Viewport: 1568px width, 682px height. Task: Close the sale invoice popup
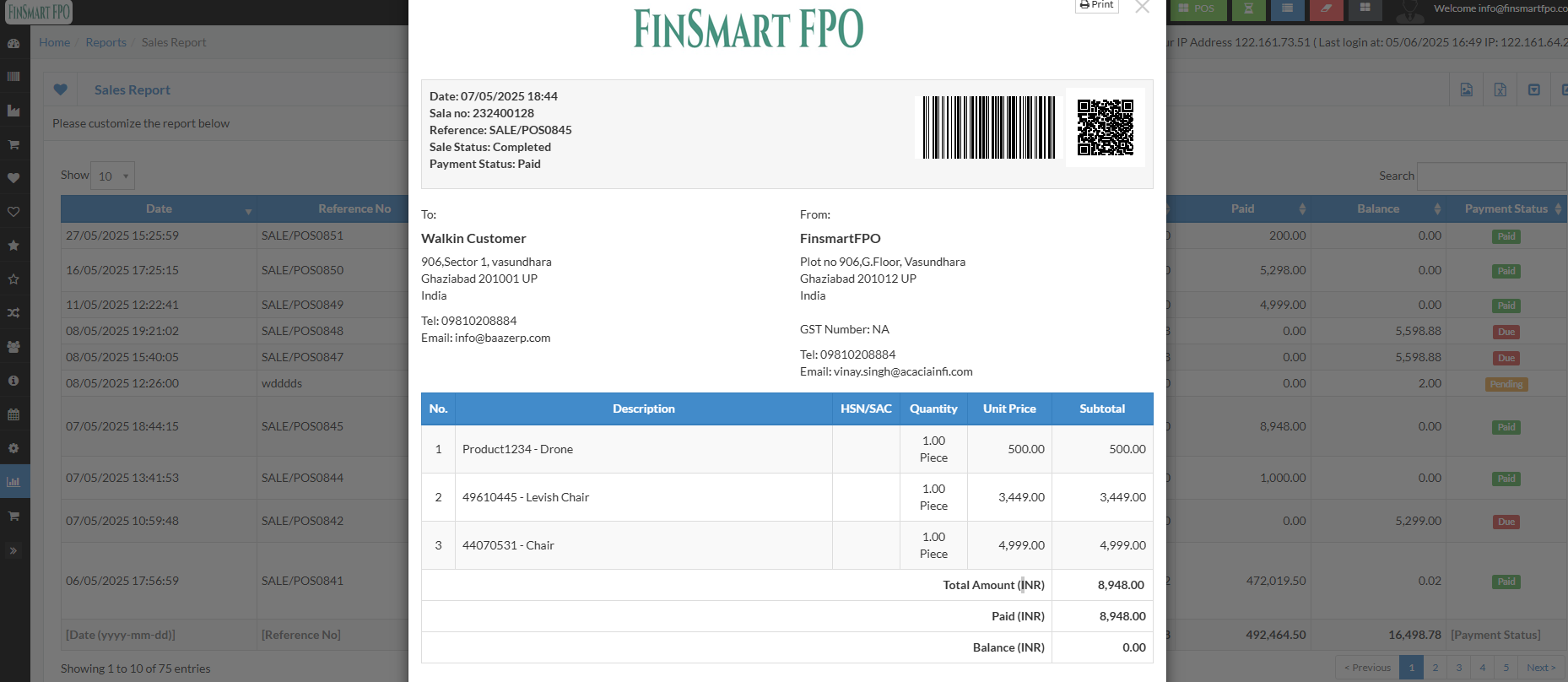click(1142, 8)
